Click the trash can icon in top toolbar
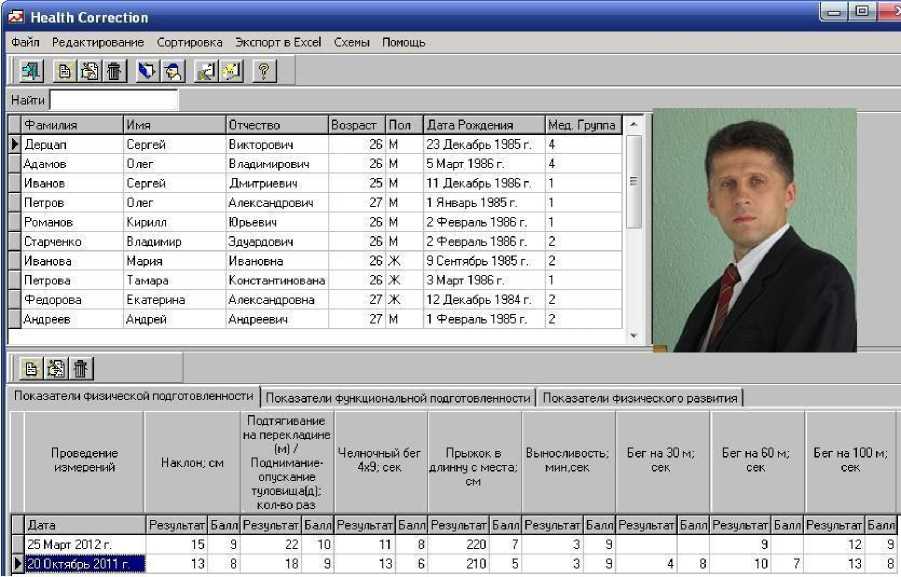The width and height of the screenshot is (901, 577). 115,71
